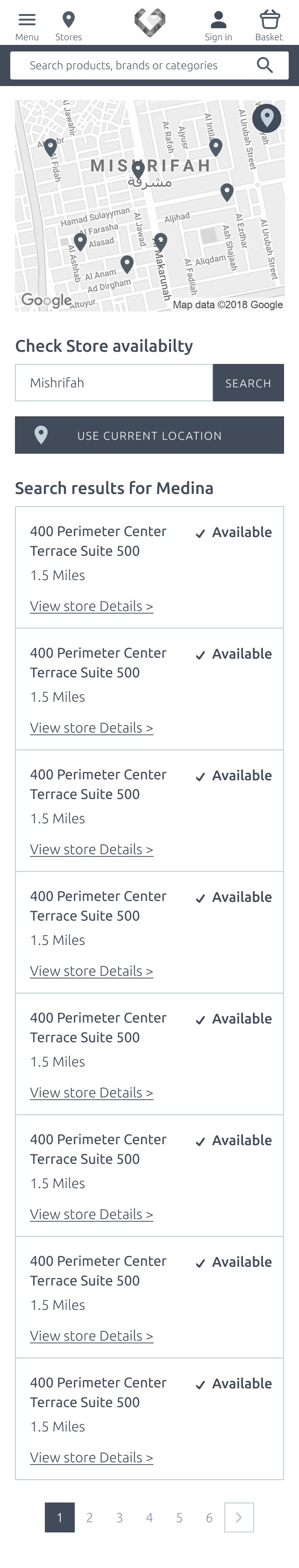Click the Mishrifah location input field

[114, 383]
